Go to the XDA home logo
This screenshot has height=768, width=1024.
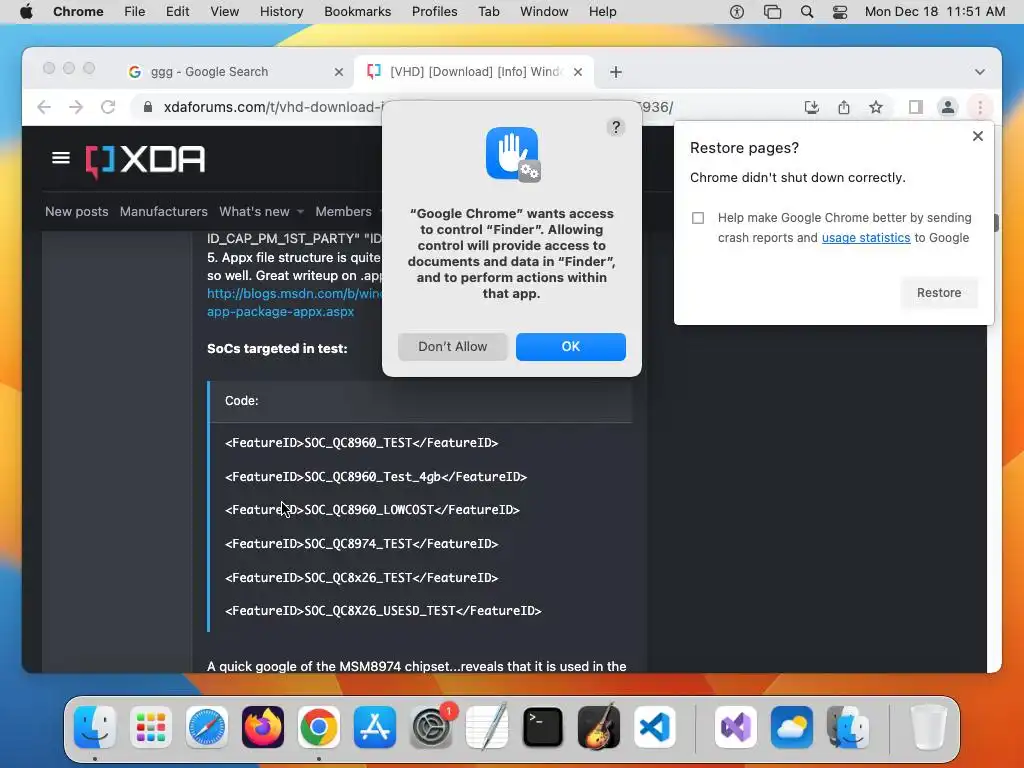(145, 160)
